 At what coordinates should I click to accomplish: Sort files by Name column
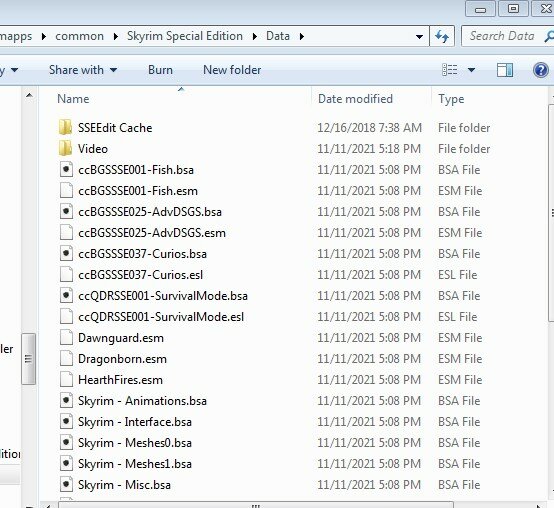click(73, 99)
